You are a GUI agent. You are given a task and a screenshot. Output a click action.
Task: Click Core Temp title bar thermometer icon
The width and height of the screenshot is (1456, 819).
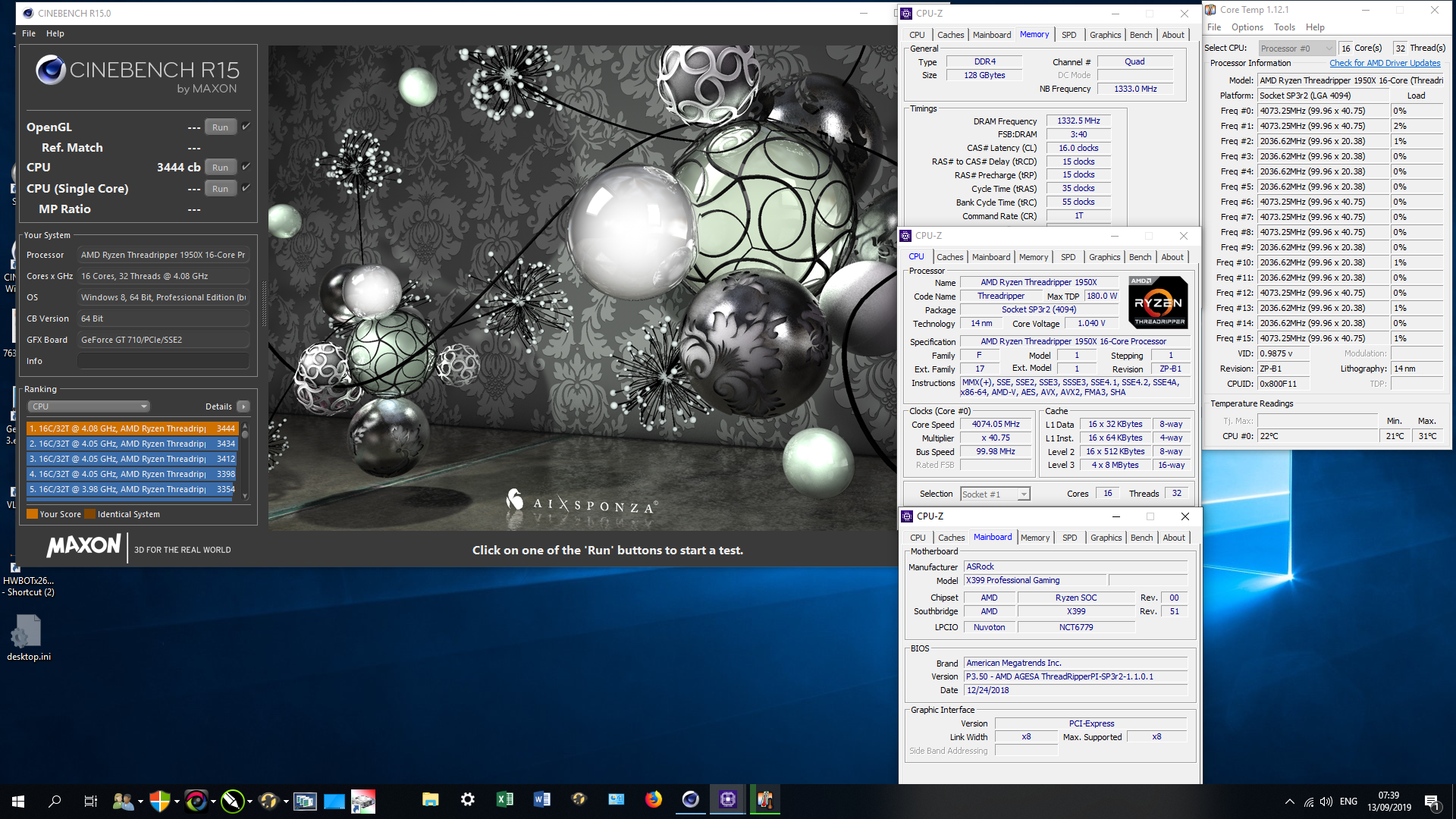(x=1210, y=10)
